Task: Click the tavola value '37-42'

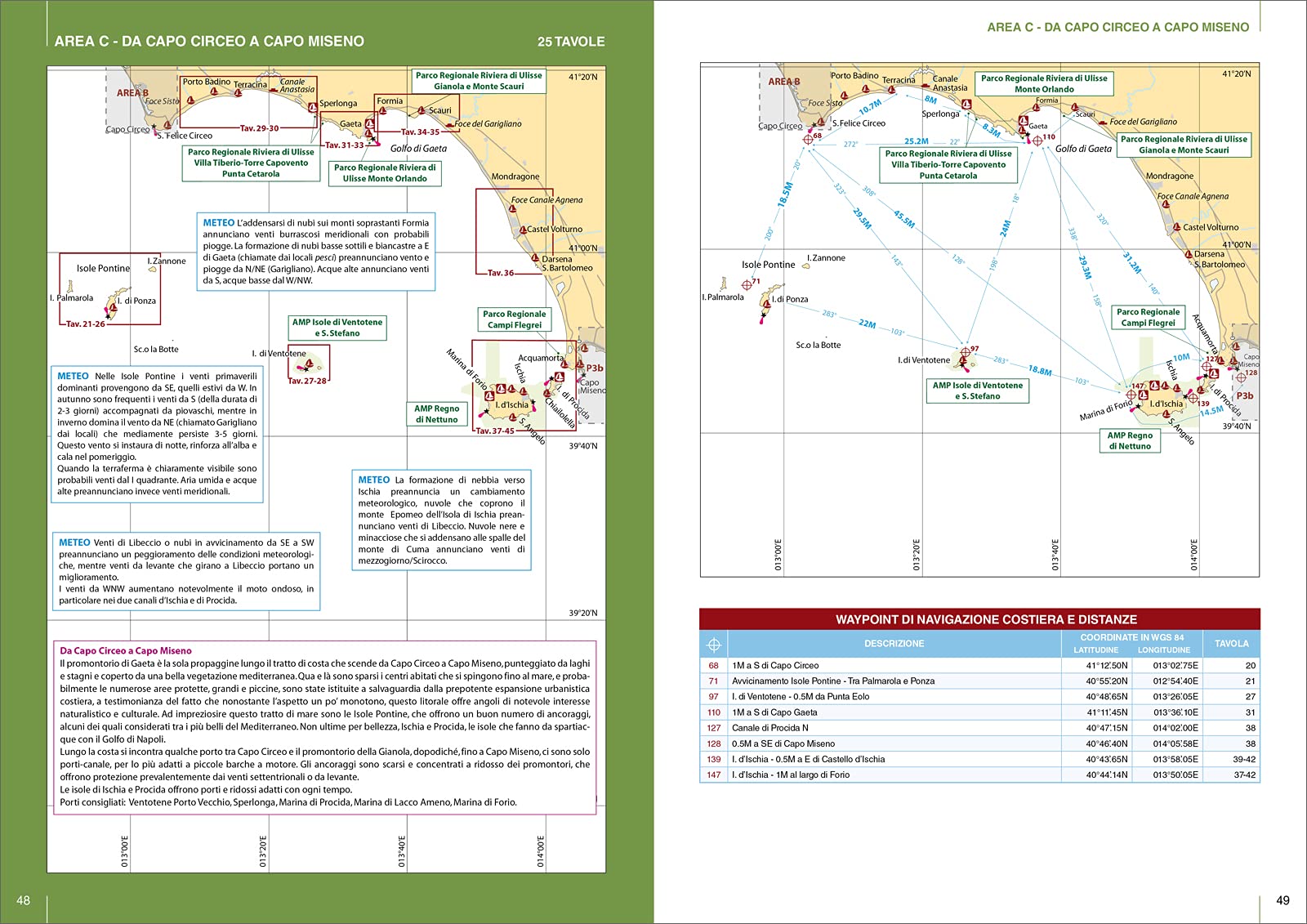Action: (x=1244, y=774)
